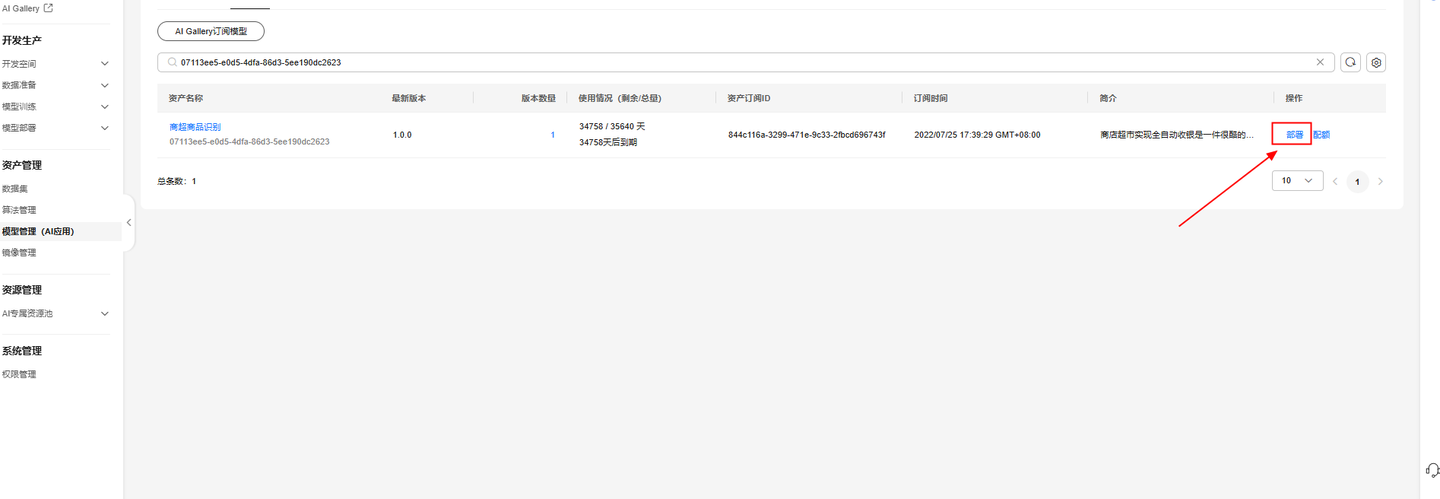The height and width of the screenshot is (499, 1440).
Task: Expand the 数据准备 menu
Action: 105,85
